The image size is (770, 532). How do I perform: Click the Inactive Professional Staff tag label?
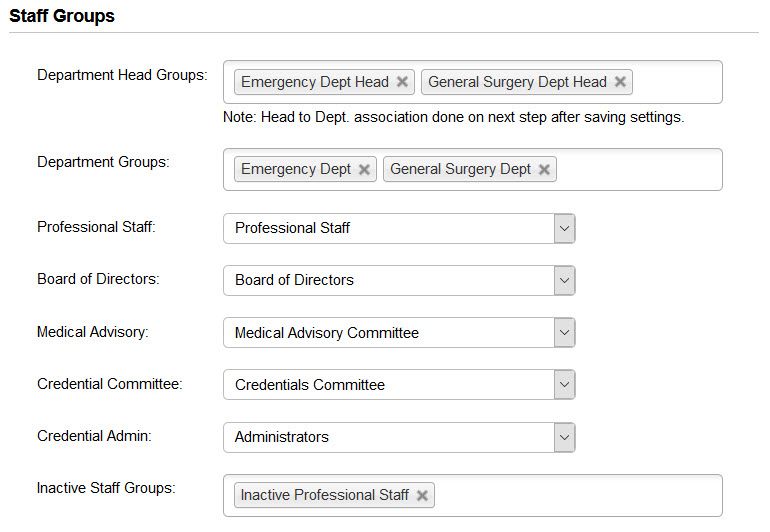click(x=324, y=495)
